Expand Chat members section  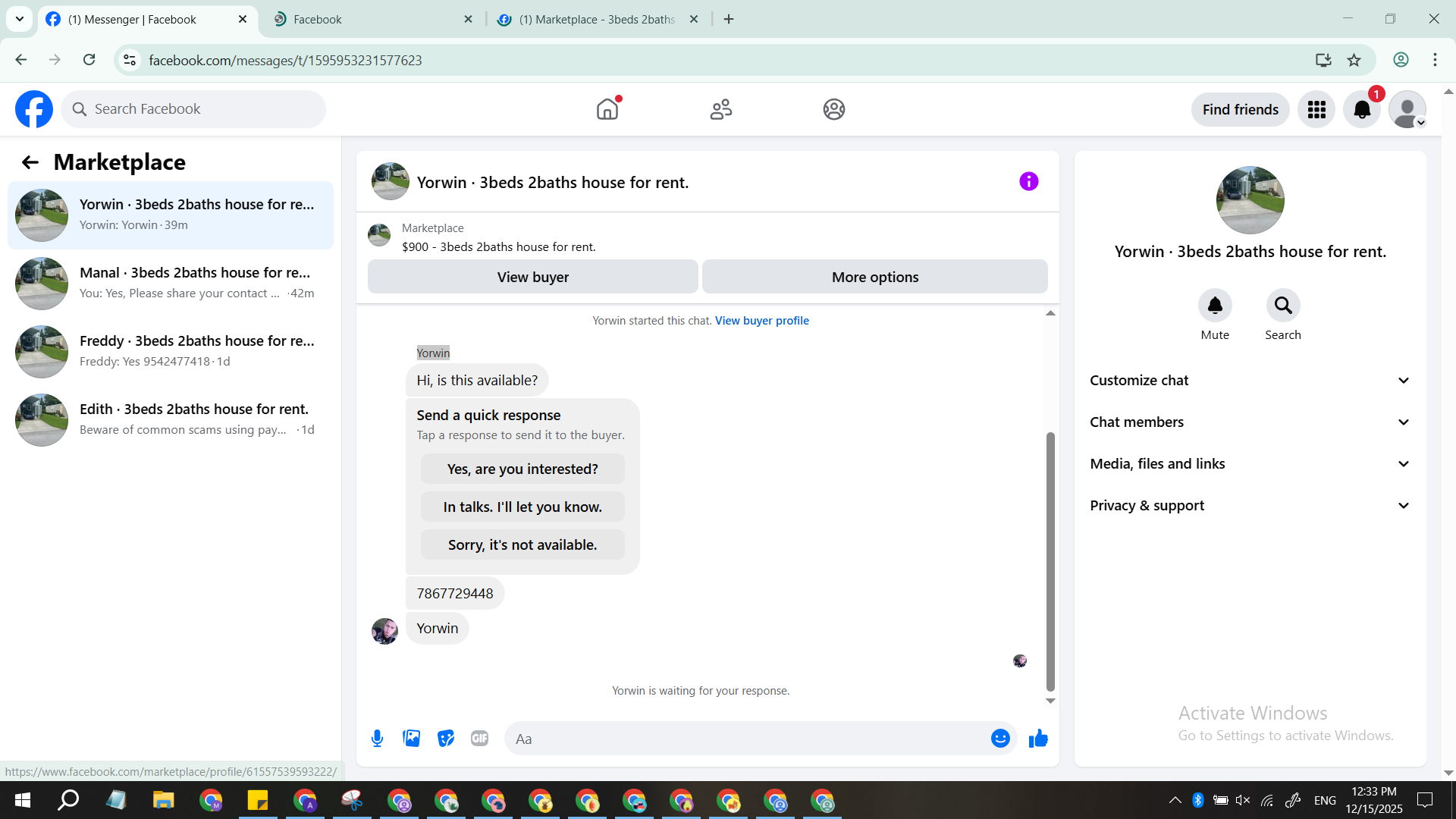tap(1250, 422)
